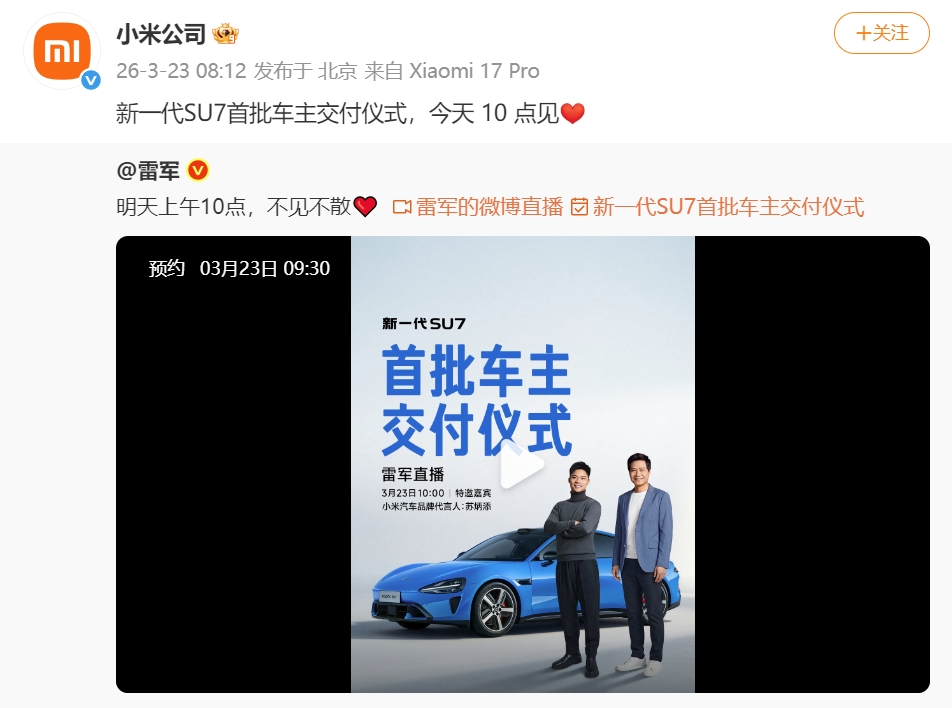Viewport: 952px width, 708px height.
Task: Click the crown membership badge icon
Action: click(225, 34)
